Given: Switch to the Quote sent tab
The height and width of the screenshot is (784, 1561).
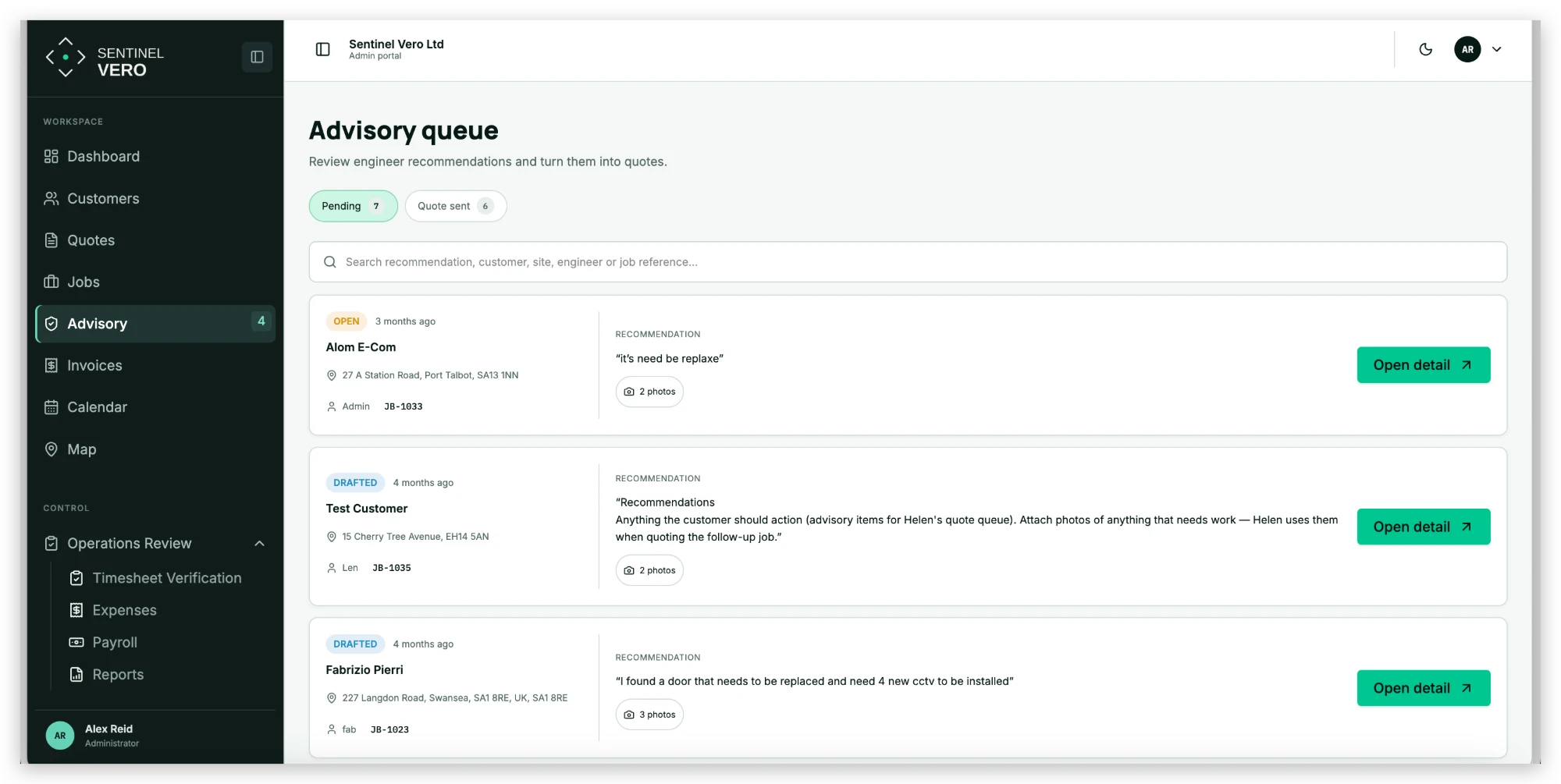Looking at the screenshot, I should [x=455, y=206].
